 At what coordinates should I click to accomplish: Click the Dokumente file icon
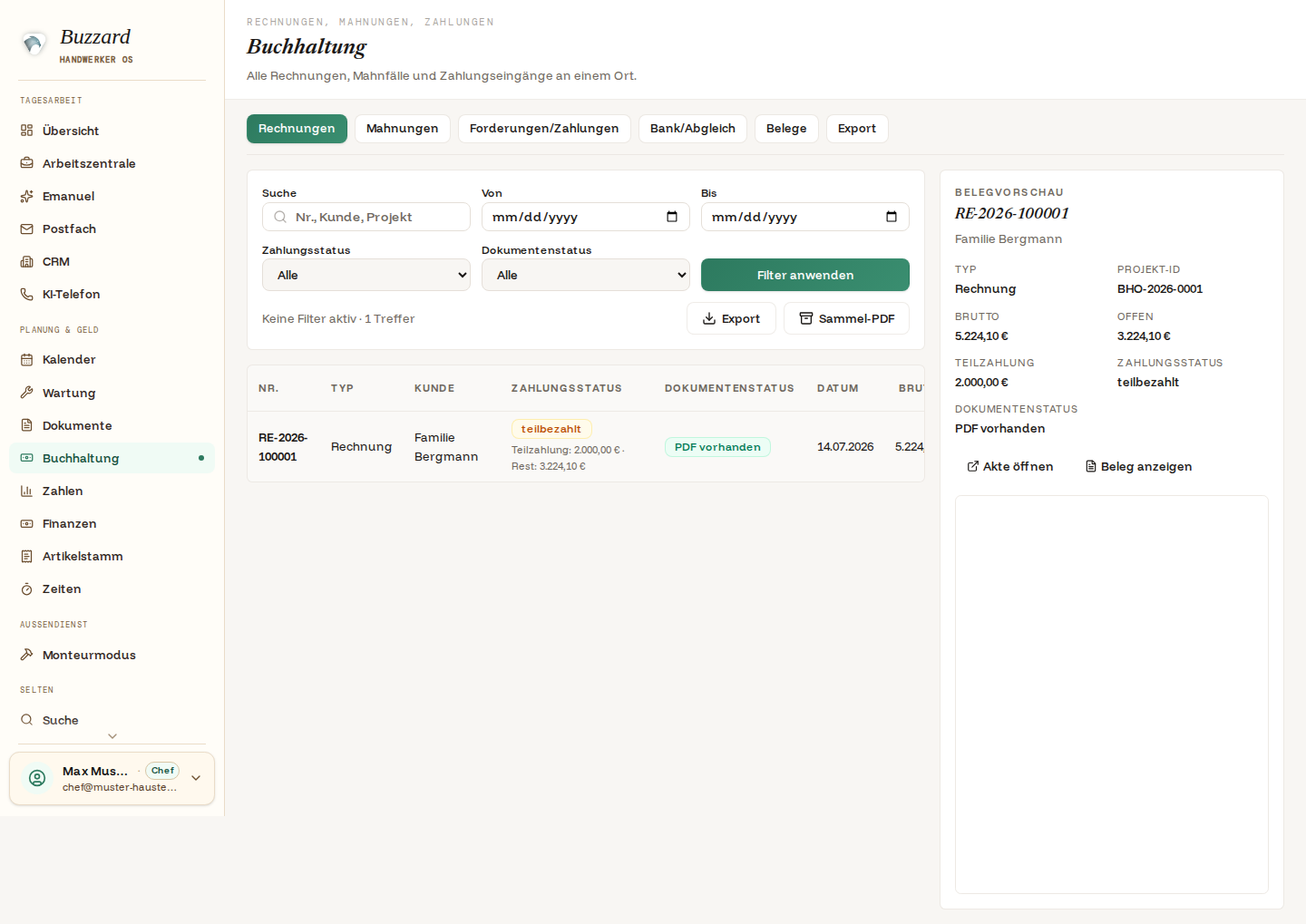[x=27, y=425]
